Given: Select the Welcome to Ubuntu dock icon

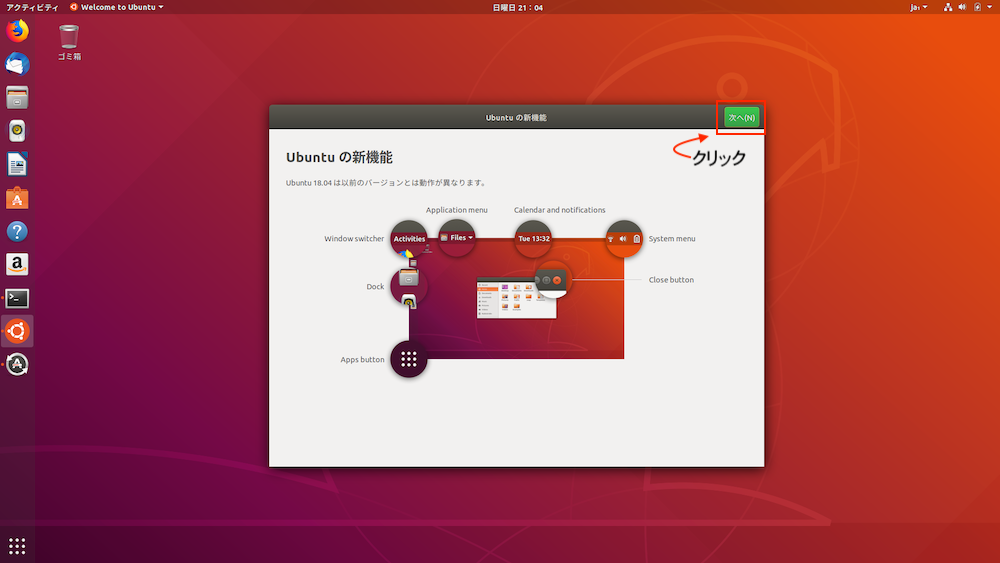Looking at the screenshot, I should pos(17,332).
